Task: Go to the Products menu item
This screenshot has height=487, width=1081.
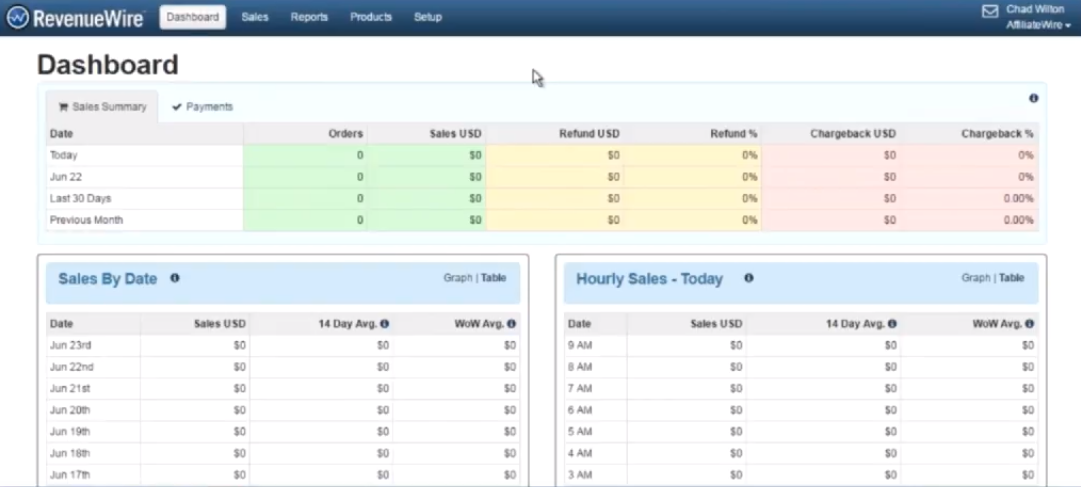Action: 371,17
